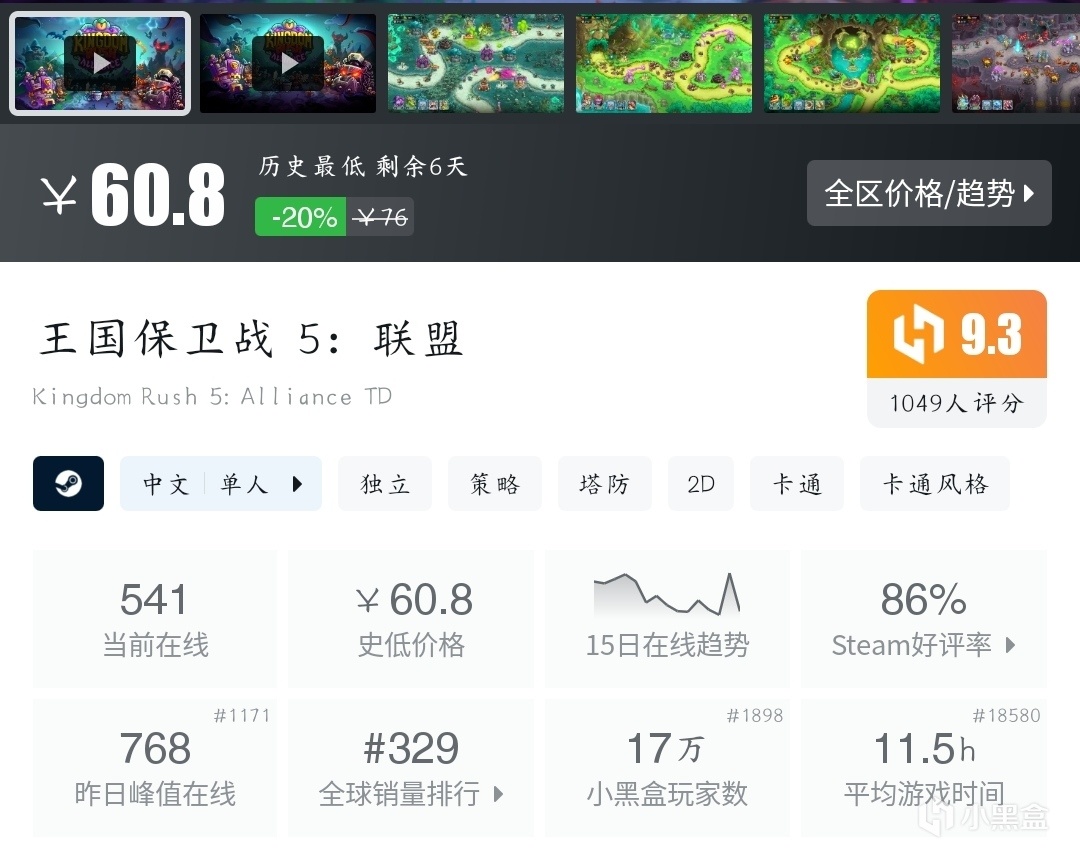Open 全区价格/趋势 regional price button
Viewport: 1080px width, 858px height.
point(929,193)
